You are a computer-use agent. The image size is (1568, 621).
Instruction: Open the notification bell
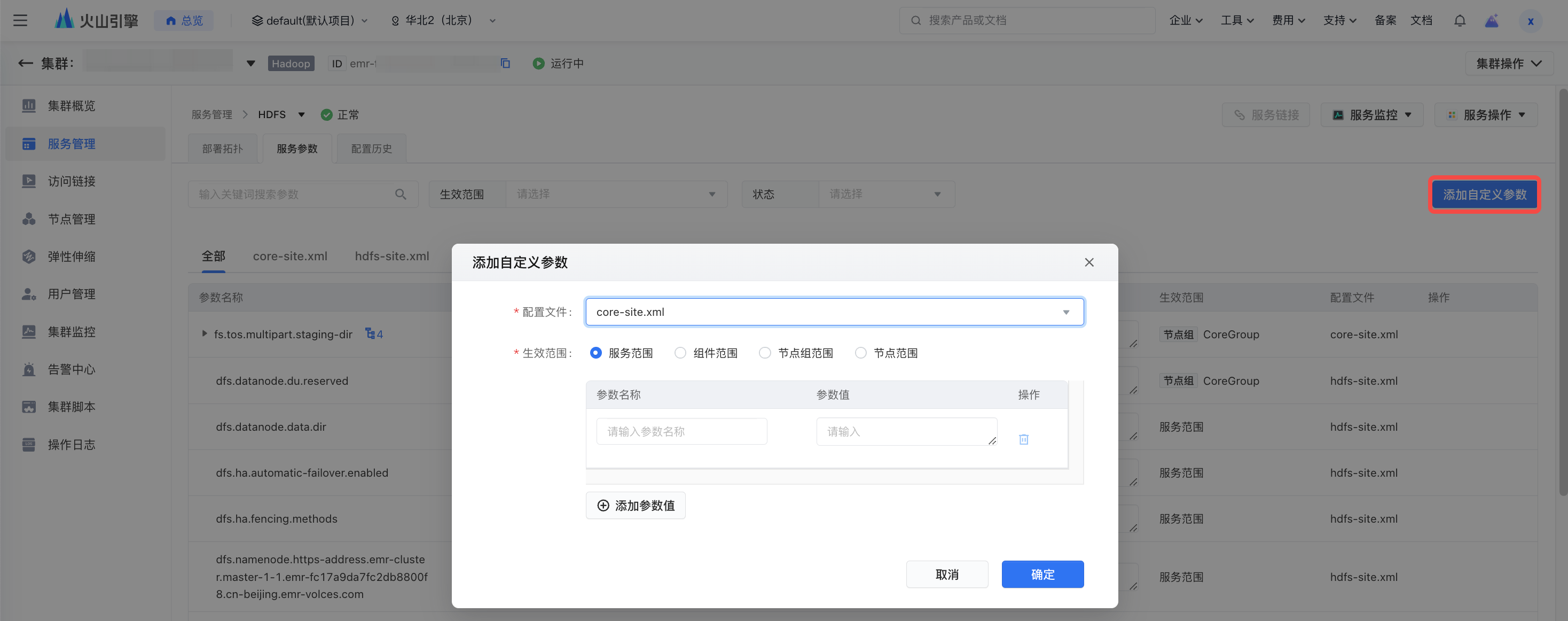[x=1460, y=21]
